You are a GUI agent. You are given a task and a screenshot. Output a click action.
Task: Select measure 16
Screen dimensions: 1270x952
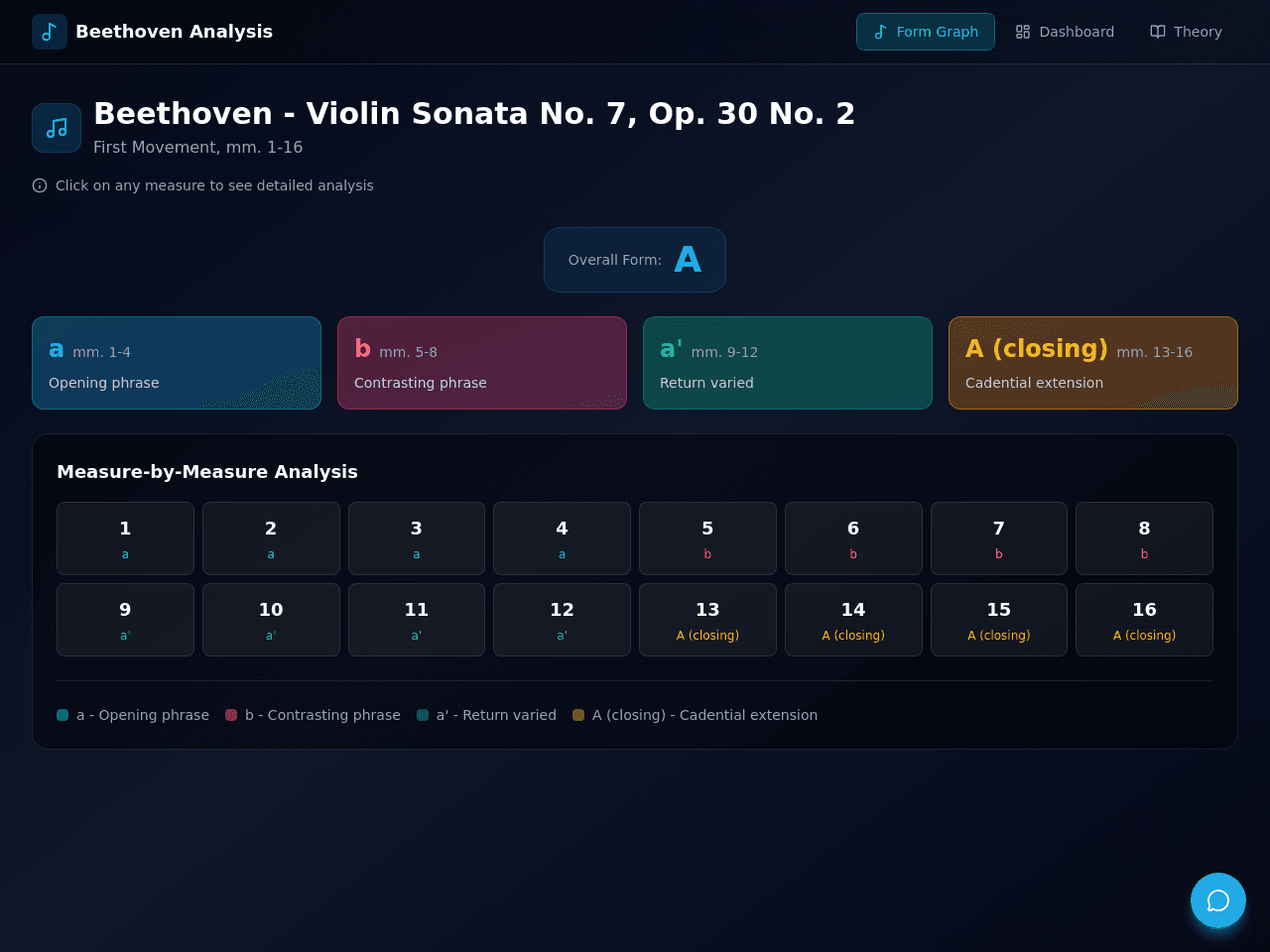coord(1144,620)
